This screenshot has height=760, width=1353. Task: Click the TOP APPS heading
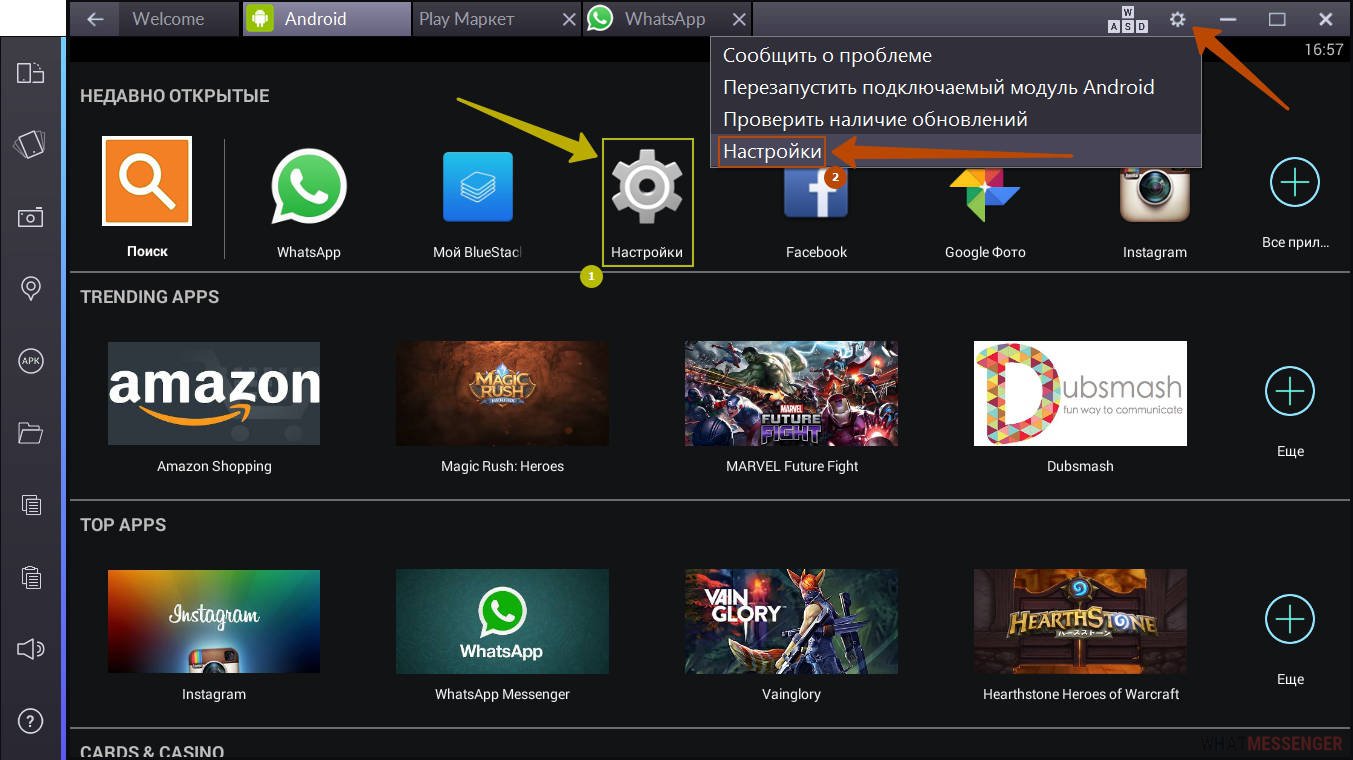click(123, 525)
